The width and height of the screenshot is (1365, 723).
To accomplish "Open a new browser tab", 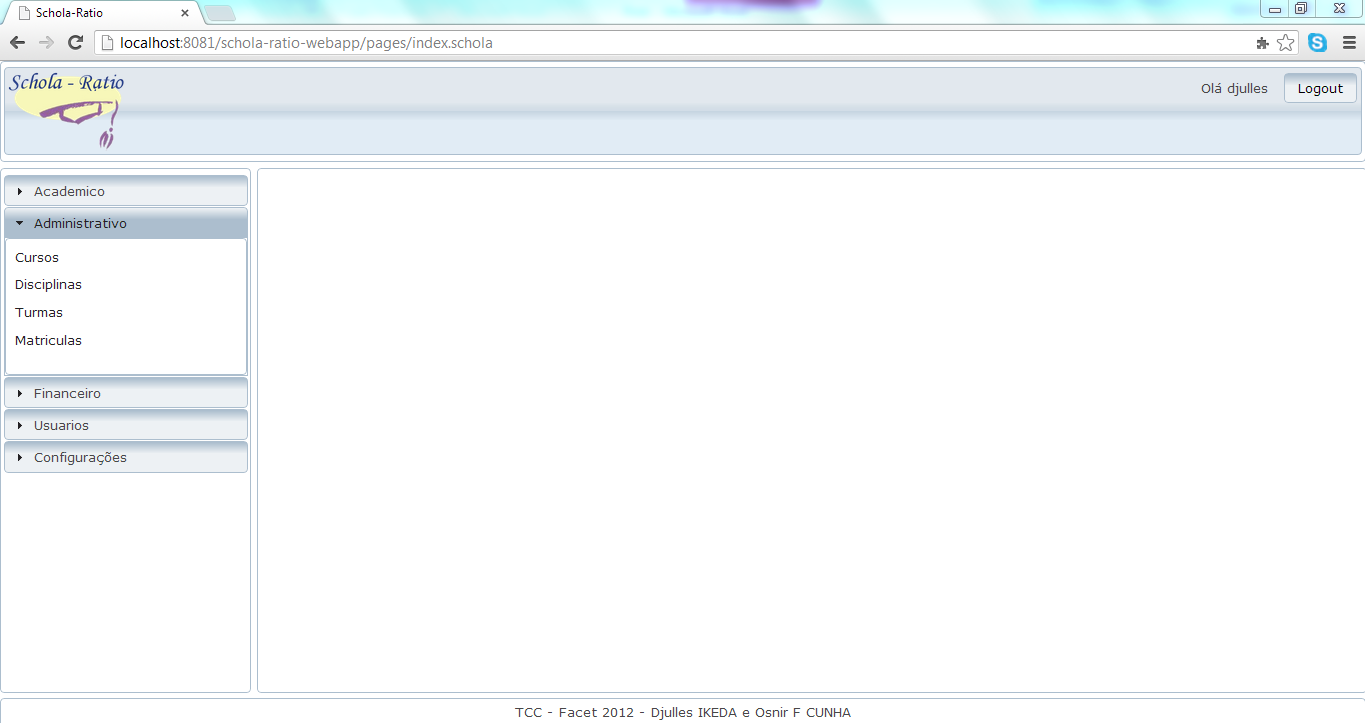I will (x=220, y=13).
